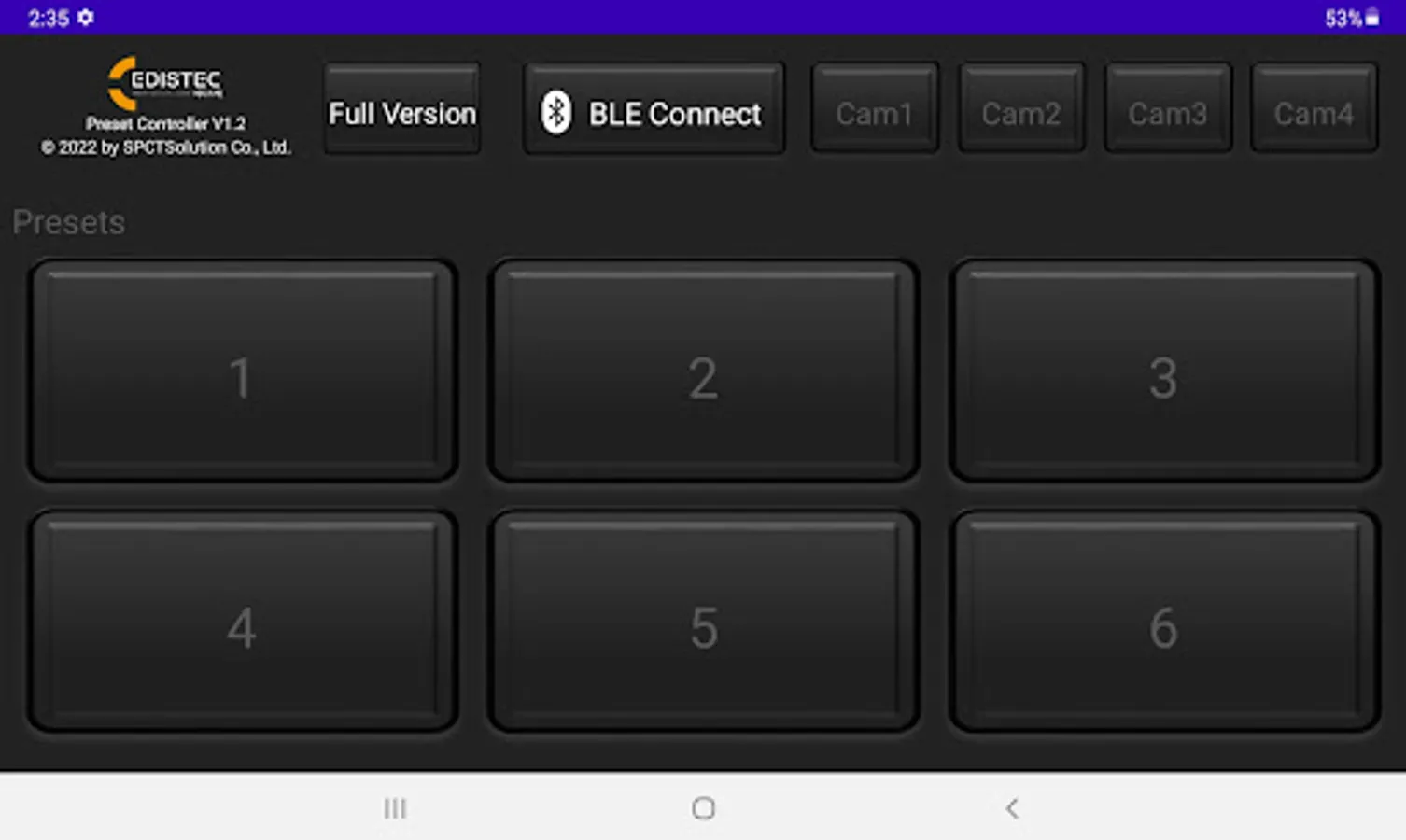The height and width of the screenshot is (840, 1406).
Task: Tap the battery icon in status bar
Action: [x=1372, y=17]
